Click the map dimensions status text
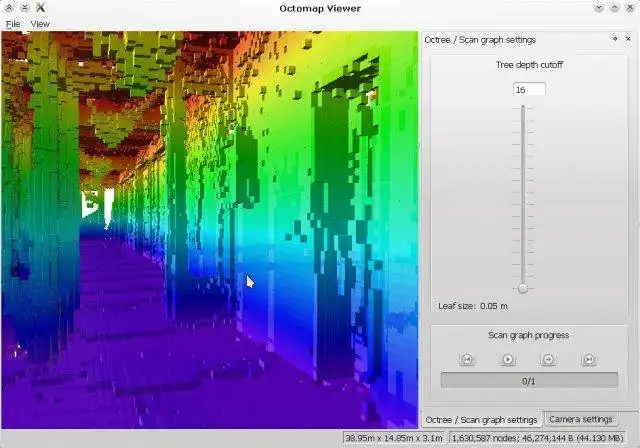The image size is (640, 448). click(394, 438)
